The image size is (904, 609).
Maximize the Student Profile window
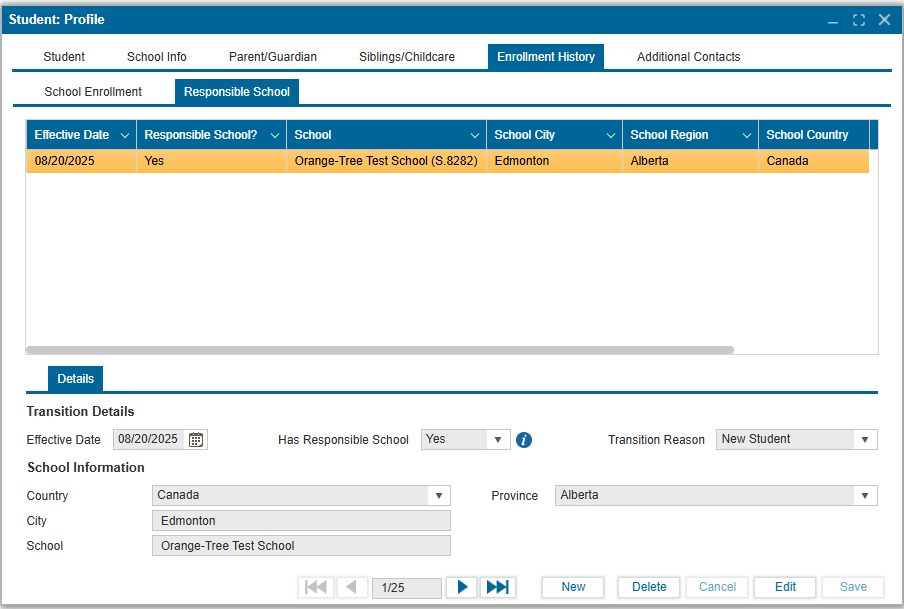tap(859, 20)
